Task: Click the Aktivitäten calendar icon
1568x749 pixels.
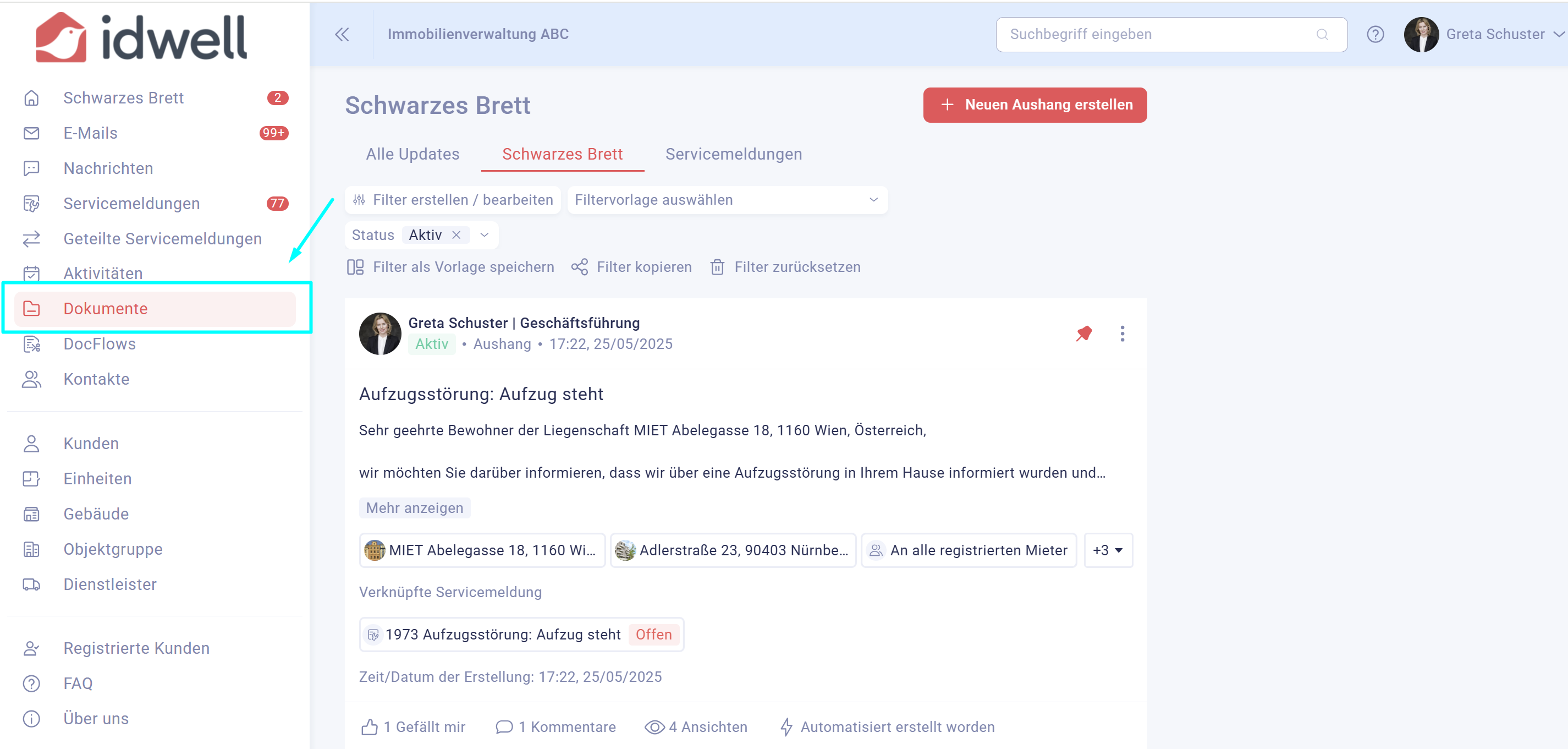Action: 31,274
